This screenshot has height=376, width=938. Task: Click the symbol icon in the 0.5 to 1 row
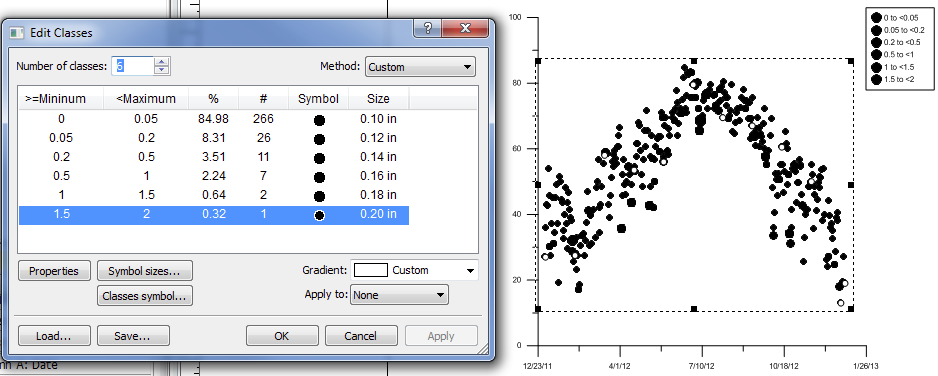(319, 178)
